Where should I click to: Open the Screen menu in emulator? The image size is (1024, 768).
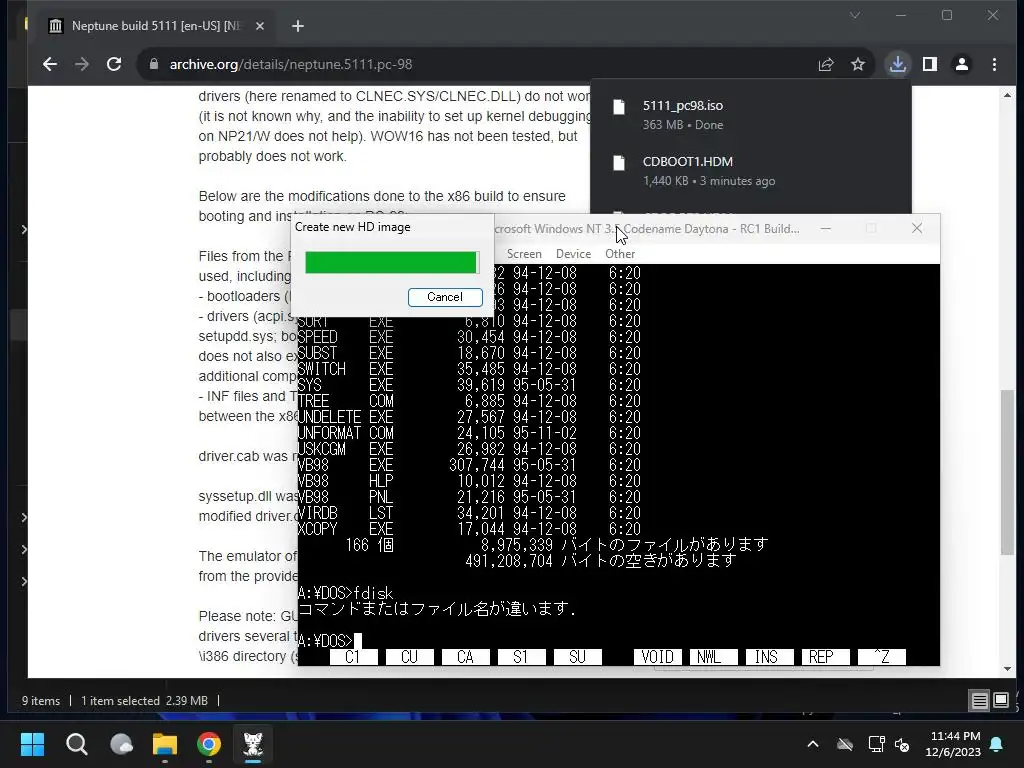pos(524,254)
